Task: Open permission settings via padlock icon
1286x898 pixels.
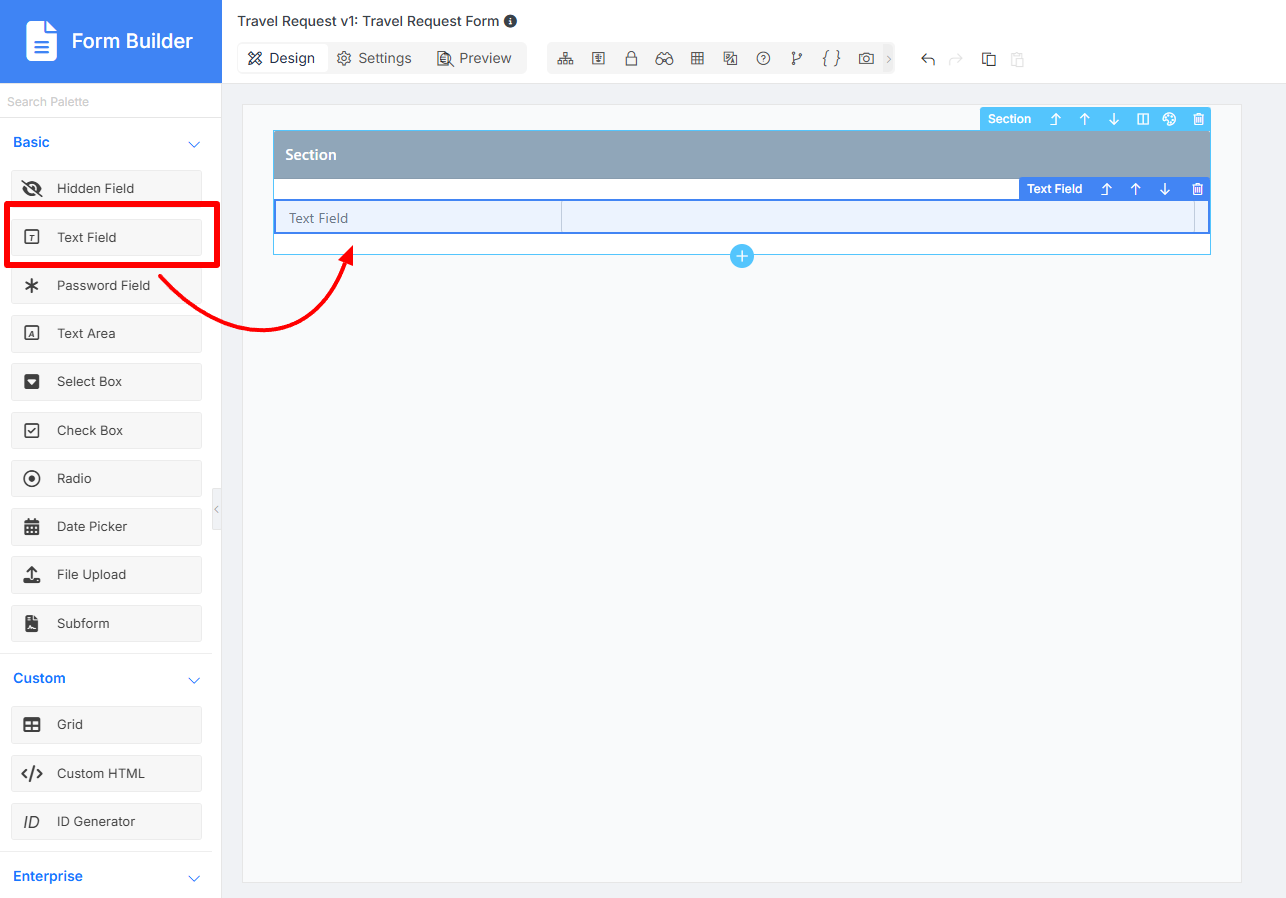Action: click(631, 59)
